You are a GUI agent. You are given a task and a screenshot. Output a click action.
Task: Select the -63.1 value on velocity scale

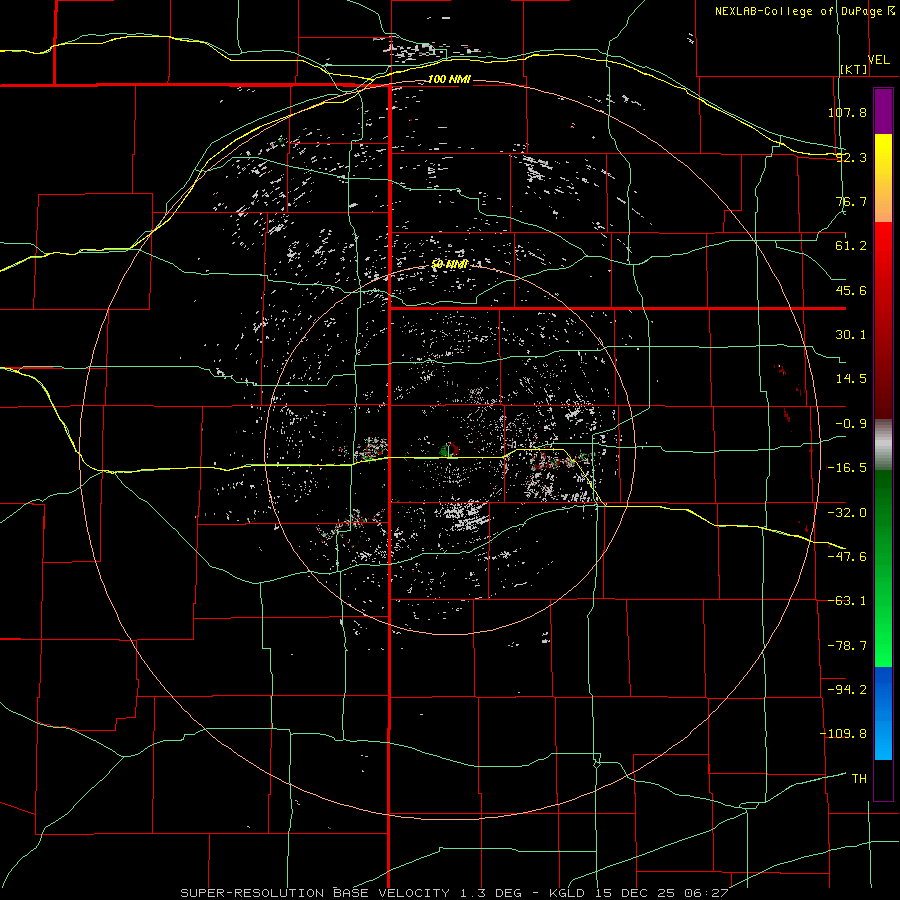coord(847,601)
